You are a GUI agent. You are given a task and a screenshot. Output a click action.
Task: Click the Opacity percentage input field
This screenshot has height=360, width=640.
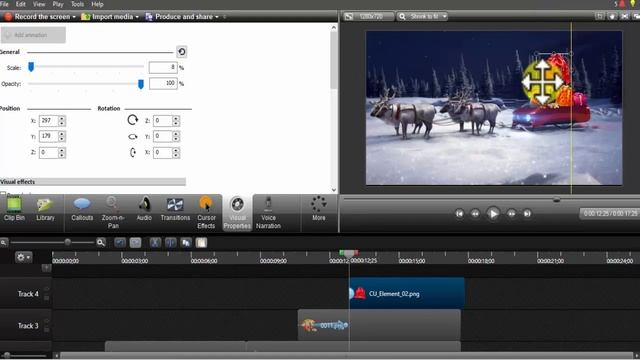tap(163, 84)
